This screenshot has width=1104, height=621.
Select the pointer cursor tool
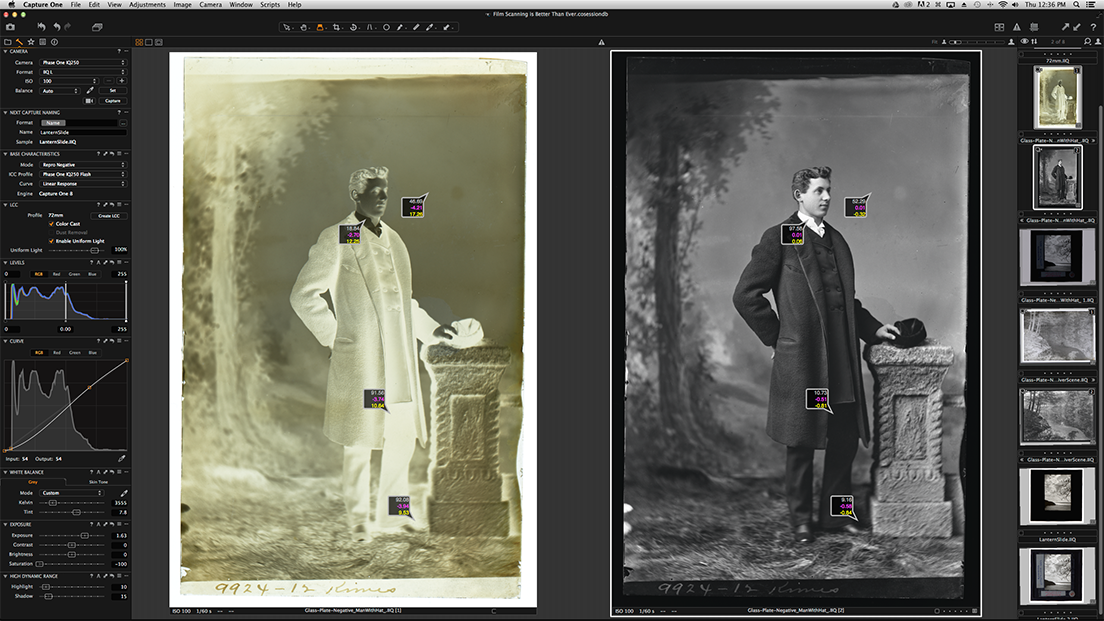[287, 27]
